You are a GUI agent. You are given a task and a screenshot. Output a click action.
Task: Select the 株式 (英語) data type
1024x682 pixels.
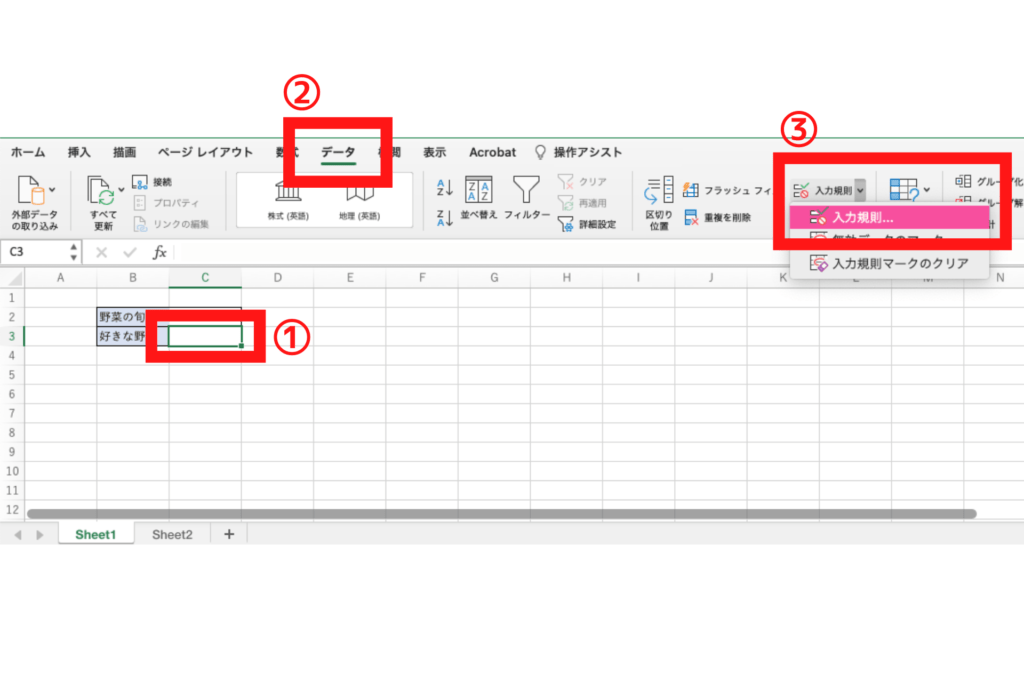[x=288, y=199]
